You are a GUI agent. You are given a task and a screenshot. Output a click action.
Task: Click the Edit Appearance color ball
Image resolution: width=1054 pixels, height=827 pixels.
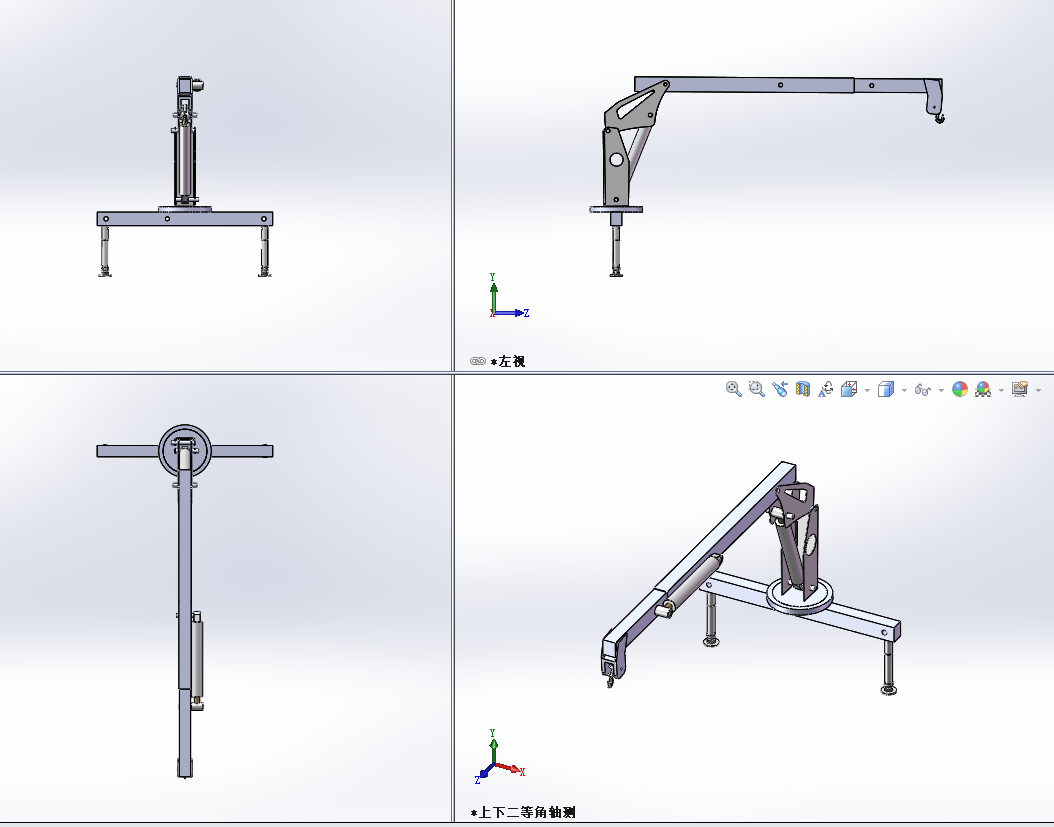point(960,389)
